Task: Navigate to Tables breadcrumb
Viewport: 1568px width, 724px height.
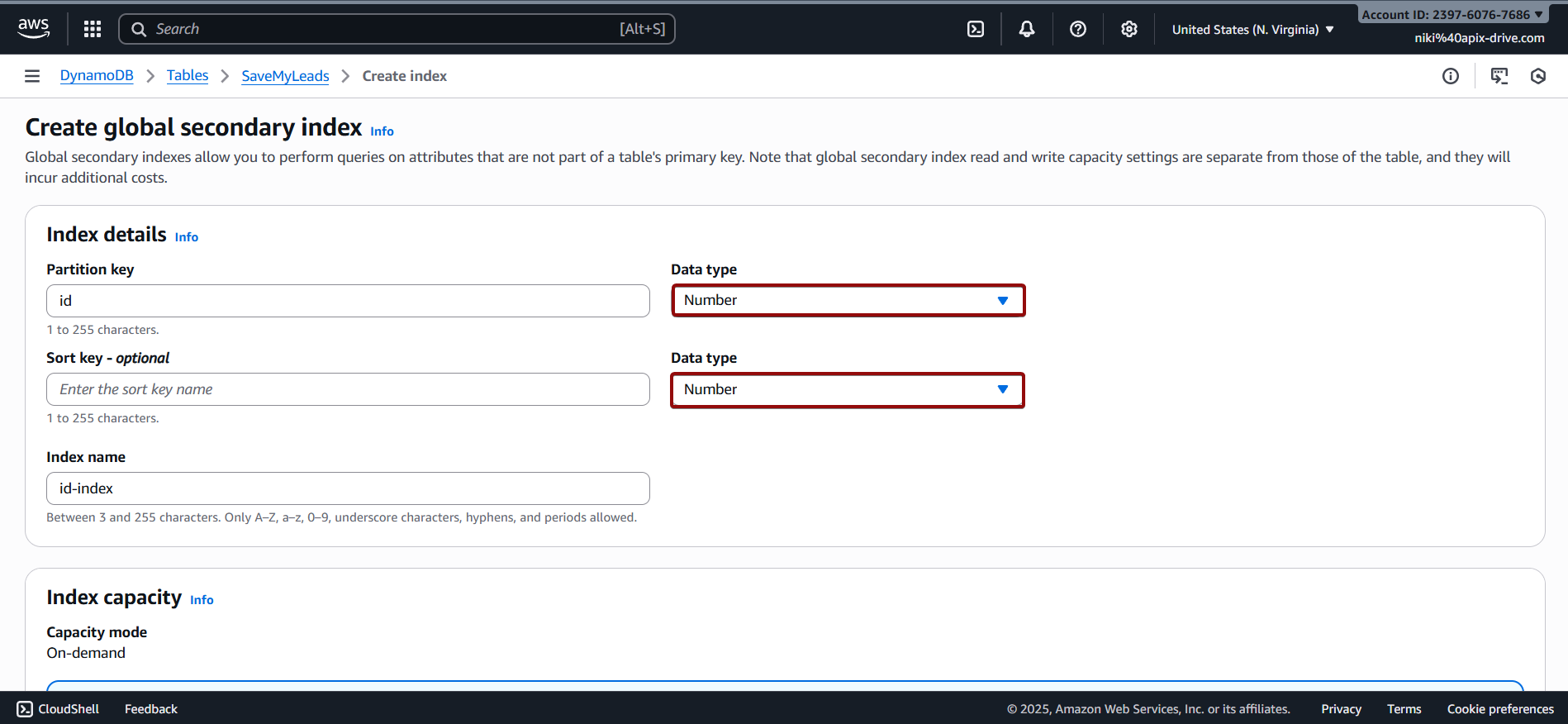Action: 188,76
